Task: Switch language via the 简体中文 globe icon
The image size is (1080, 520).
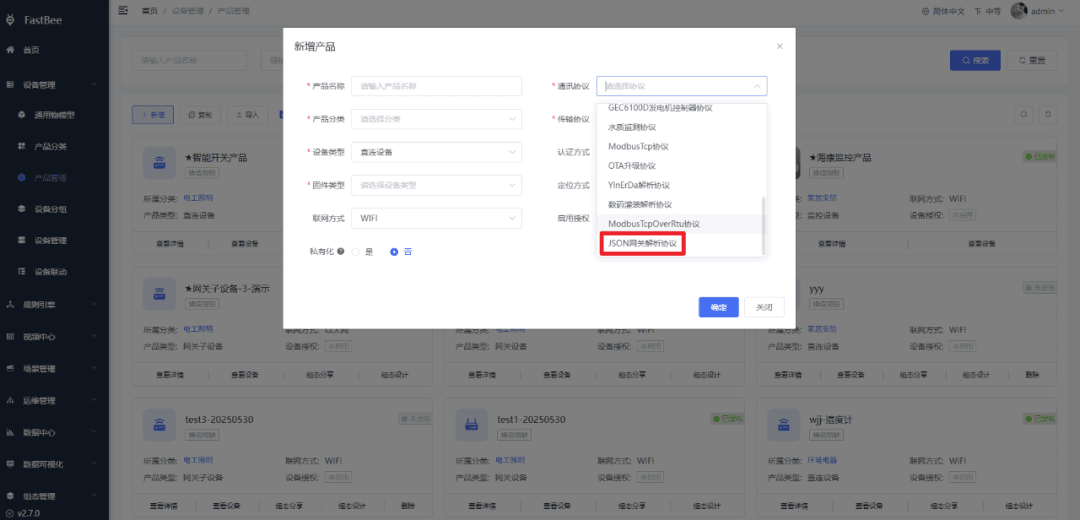Action: [925, 11]
